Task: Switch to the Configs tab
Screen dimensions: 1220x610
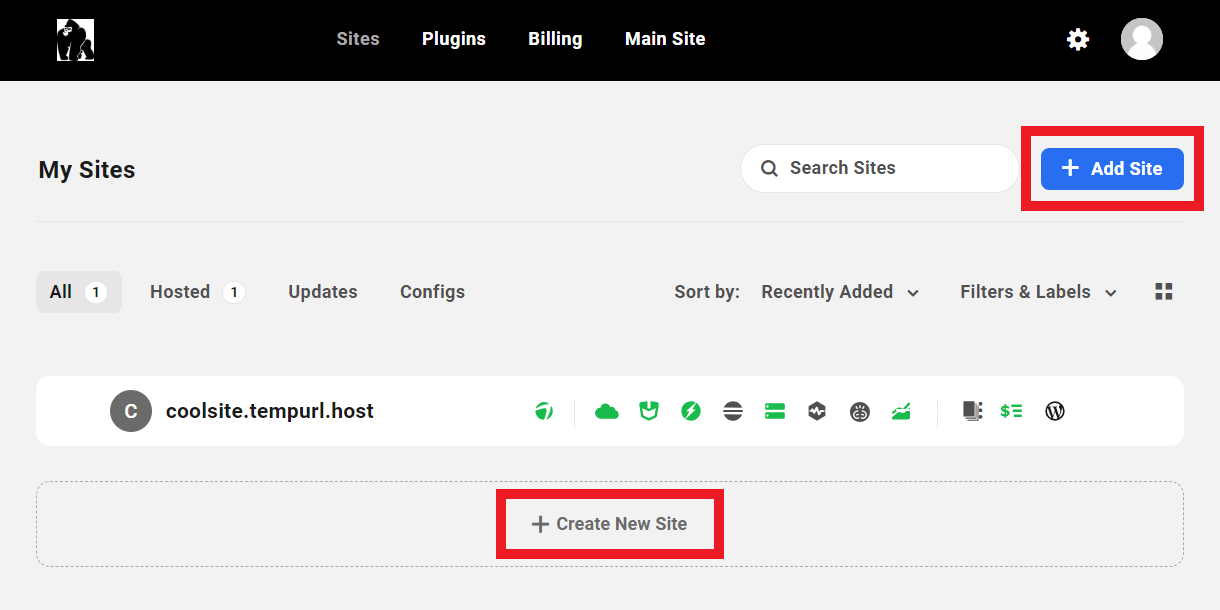Action: [432, 292]
